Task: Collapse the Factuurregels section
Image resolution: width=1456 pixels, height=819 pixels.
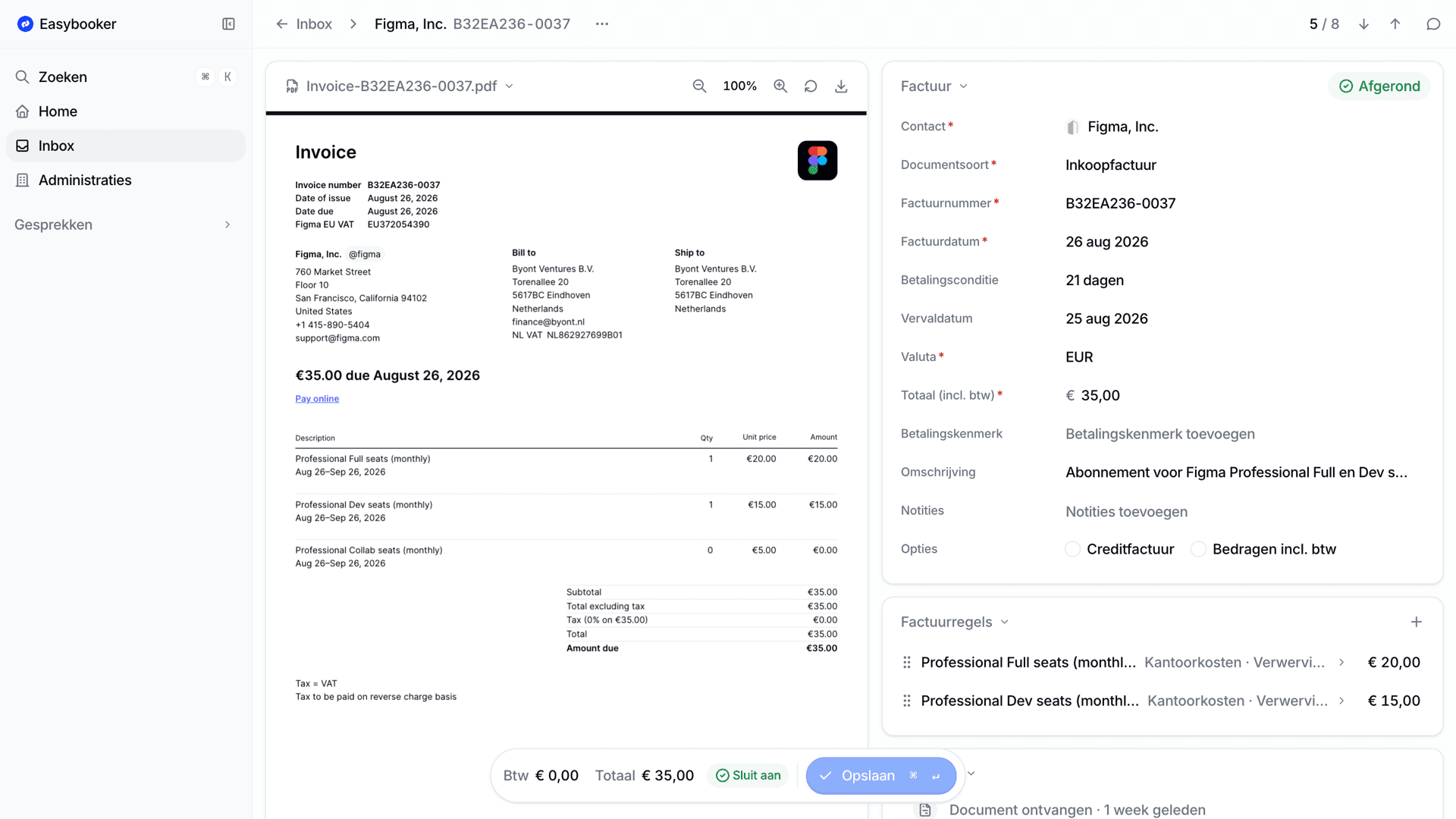Action: click(1005, 622)
